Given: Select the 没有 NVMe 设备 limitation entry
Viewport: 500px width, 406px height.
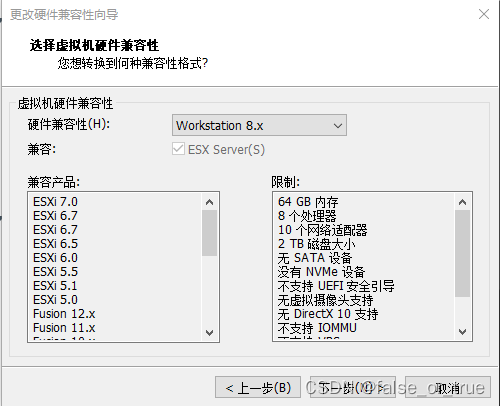Looking at the screenshot, I should tap(321, 272).
